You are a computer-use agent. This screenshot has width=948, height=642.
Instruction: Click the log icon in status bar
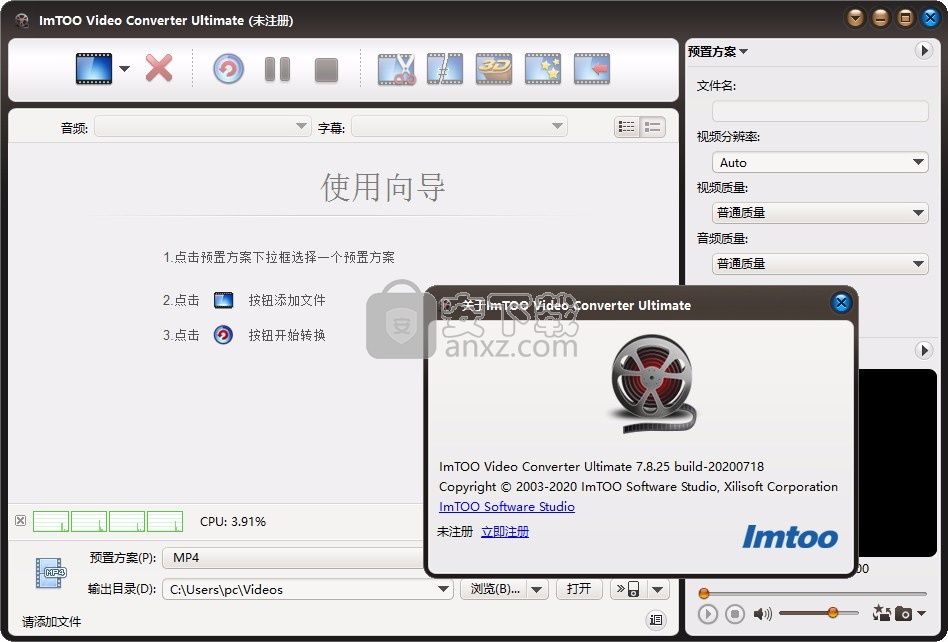click(656, 620)
